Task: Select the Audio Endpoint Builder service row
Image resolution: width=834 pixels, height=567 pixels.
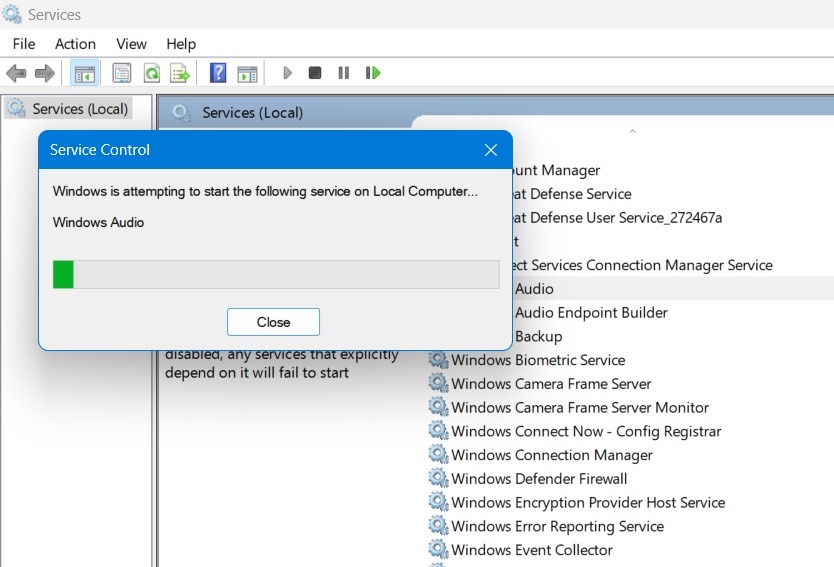Action: (591, 313)
